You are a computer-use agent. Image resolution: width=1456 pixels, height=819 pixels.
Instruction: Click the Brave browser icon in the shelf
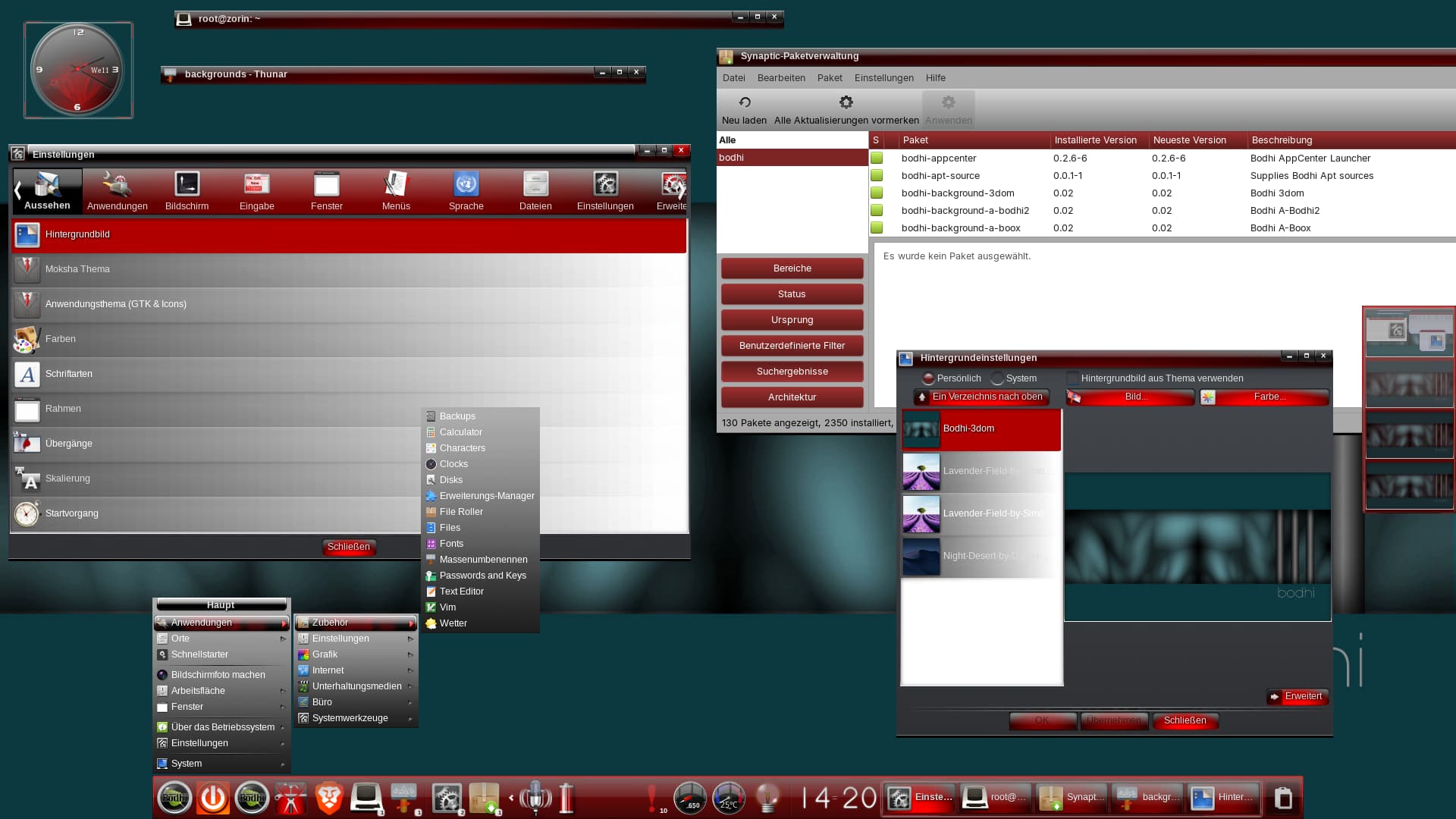click(328, 798)
